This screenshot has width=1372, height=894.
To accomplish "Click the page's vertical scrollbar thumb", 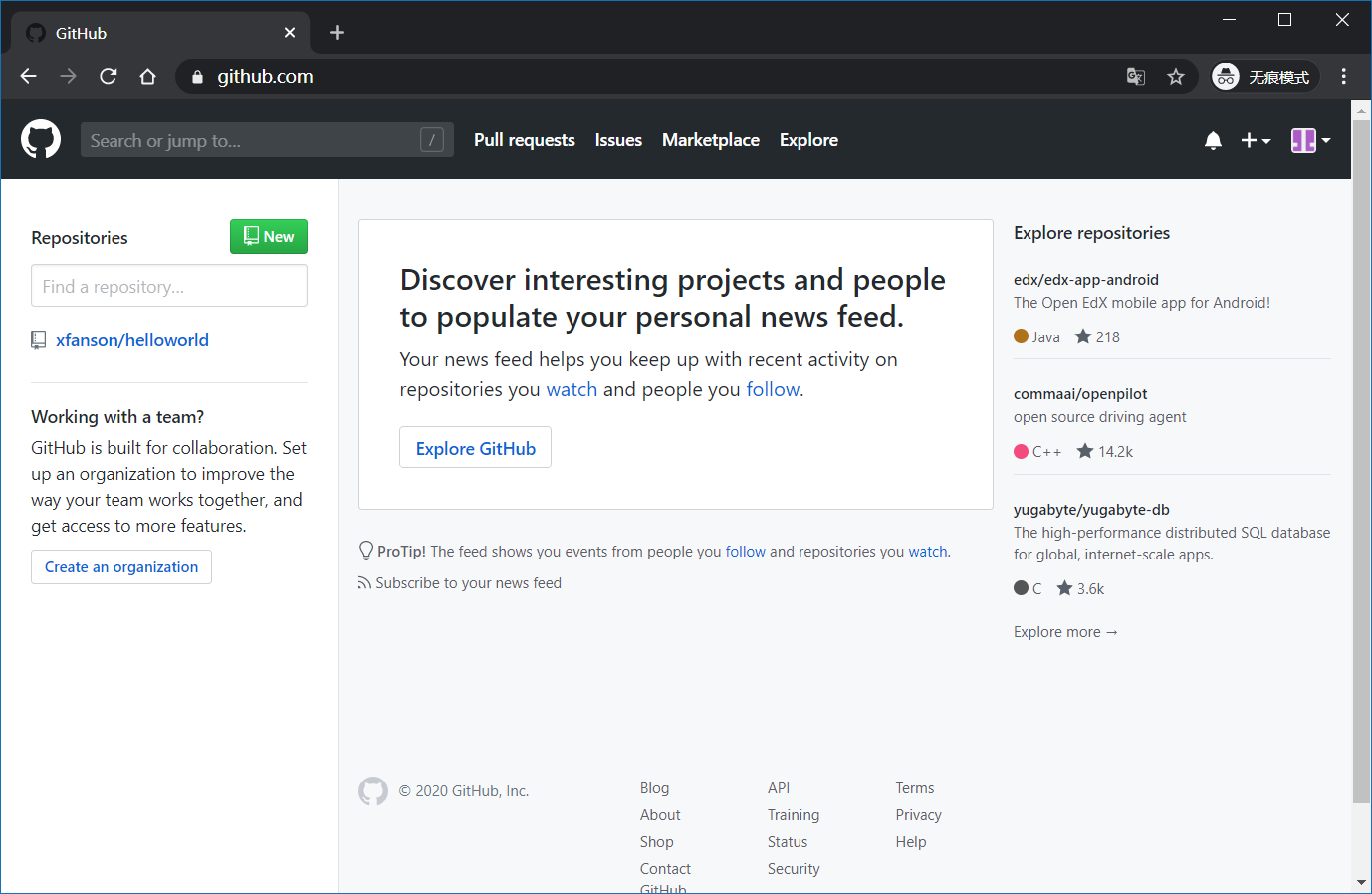I will pyautogui.click(x=1361, y=458).
